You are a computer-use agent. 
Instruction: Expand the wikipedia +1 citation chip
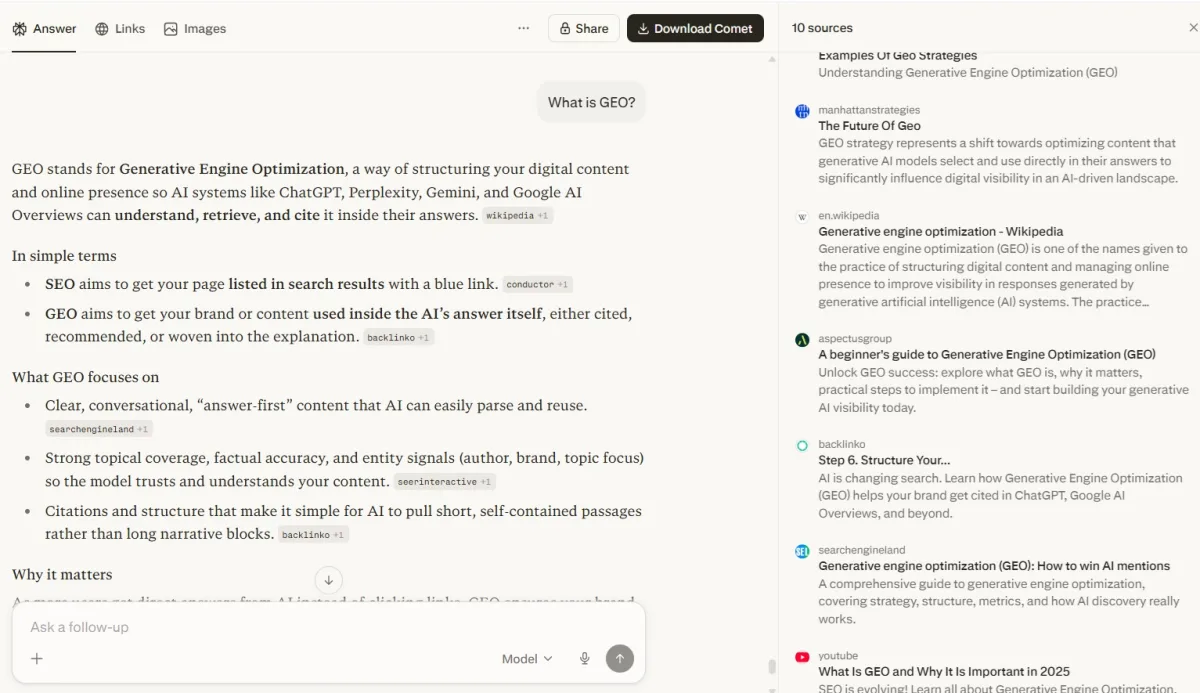[x=518, y=215]
